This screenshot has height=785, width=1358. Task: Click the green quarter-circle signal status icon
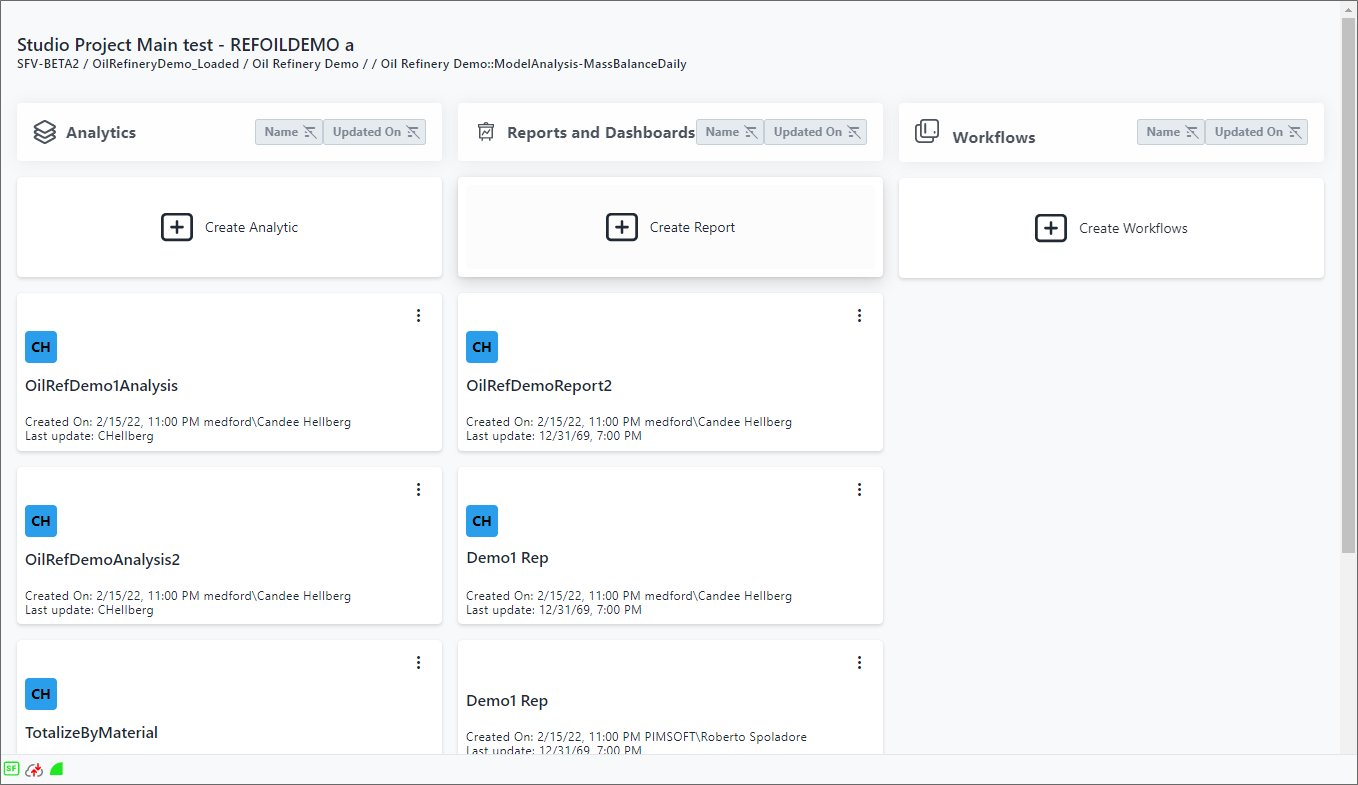click(57, 769)
